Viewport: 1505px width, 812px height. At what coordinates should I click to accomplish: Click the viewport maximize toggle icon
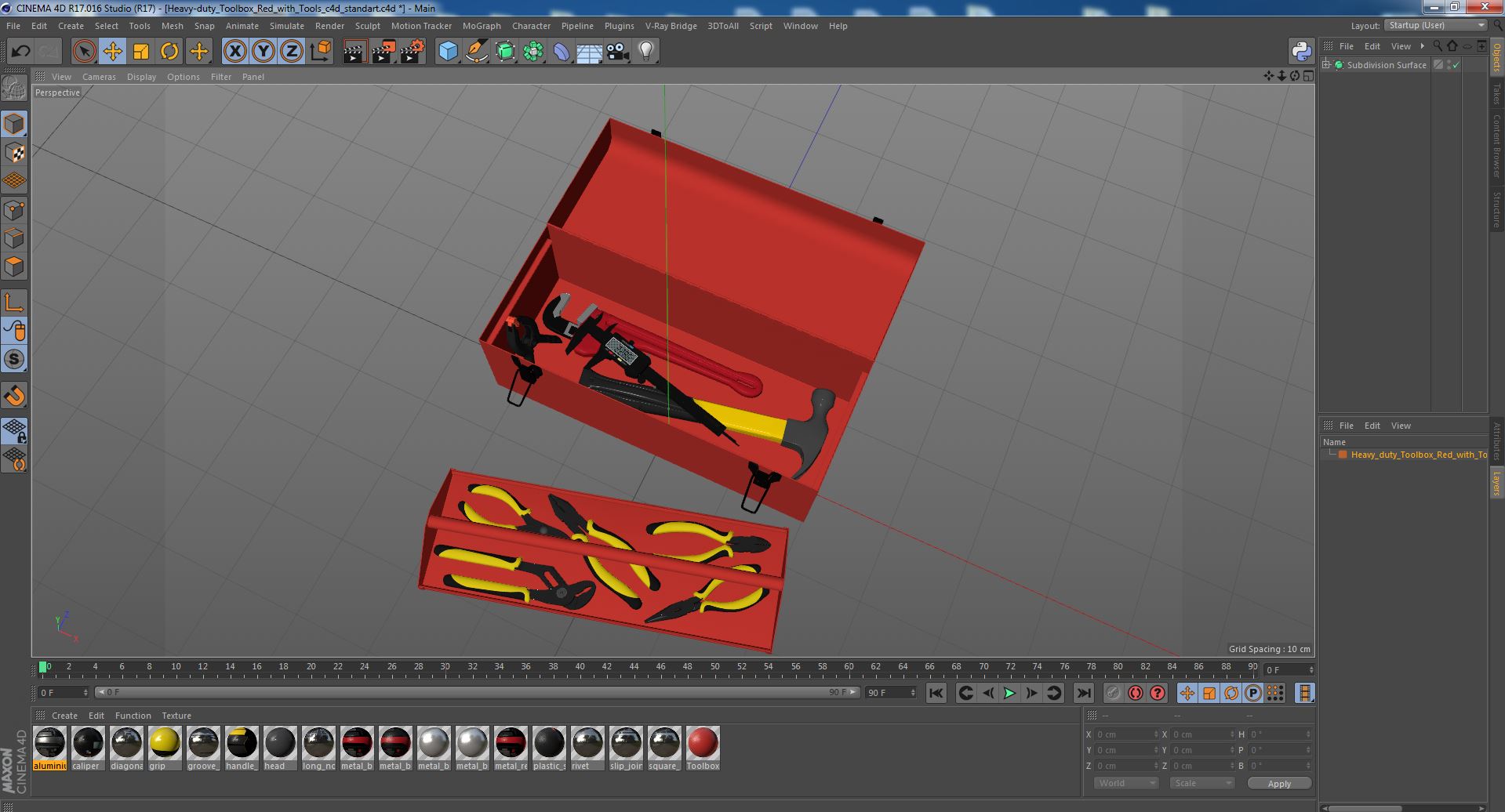pyautogui.click(x=1307, y=76)
